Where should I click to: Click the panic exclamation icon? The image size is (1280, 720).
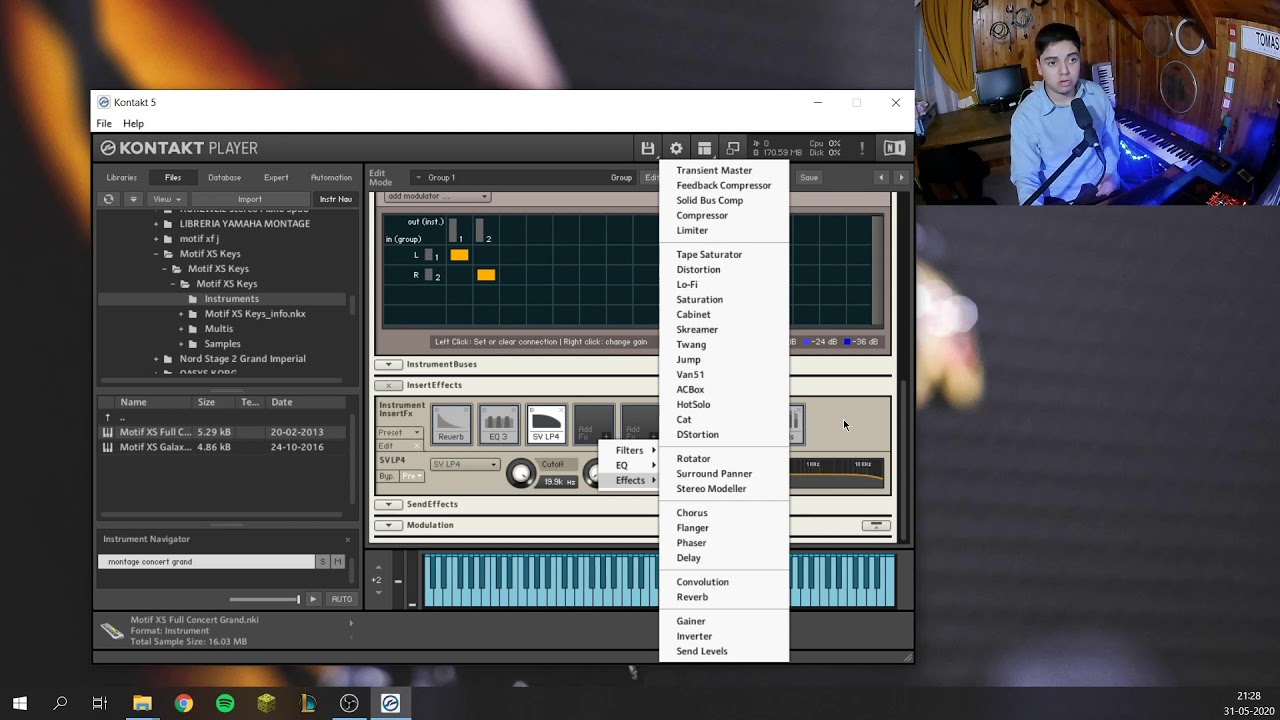coord(862,148)
